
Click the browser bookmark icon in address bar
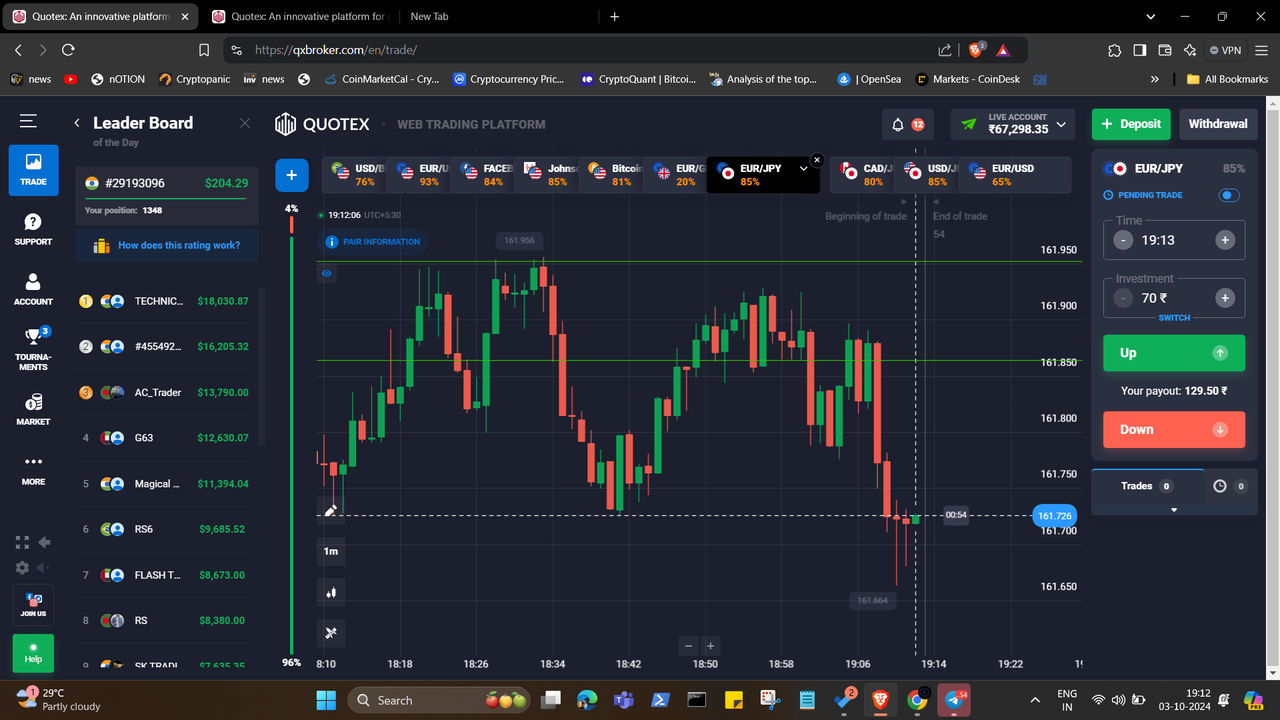204,49
